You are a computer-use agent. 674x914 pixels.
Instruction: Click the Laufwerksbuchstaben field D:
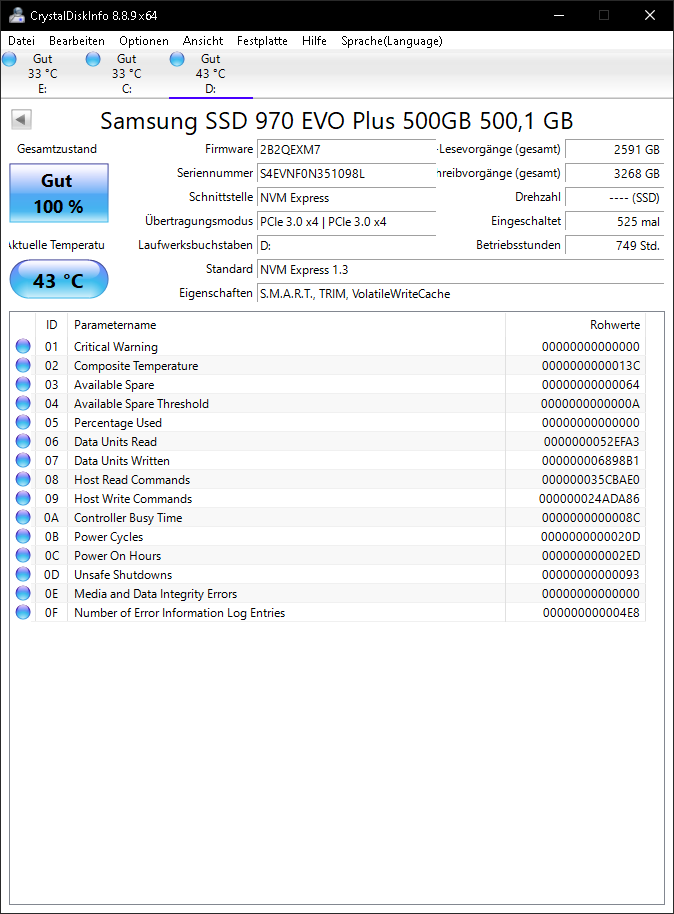coord(346,245)
